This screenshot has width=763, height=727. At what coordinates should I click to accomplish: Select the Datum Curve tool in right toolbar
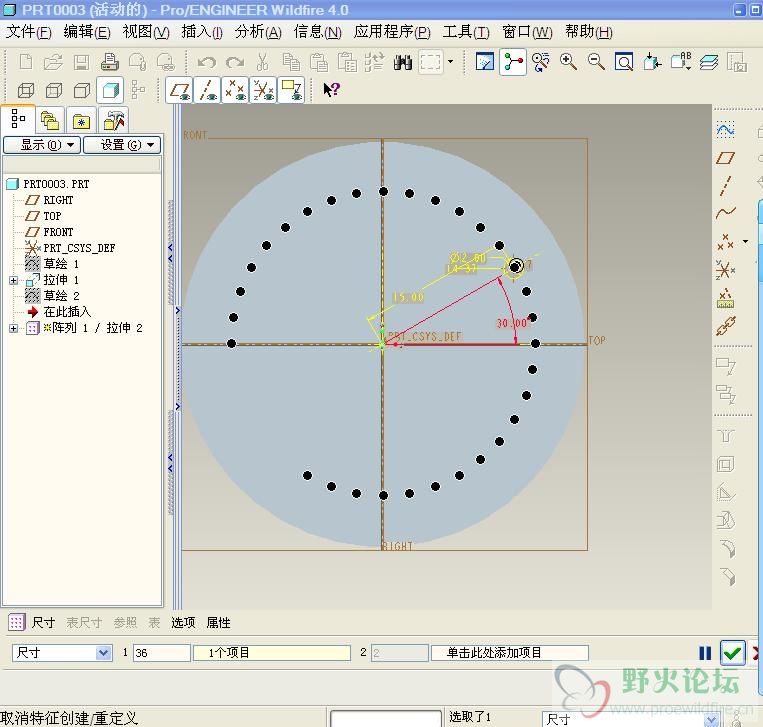(725, 213)
